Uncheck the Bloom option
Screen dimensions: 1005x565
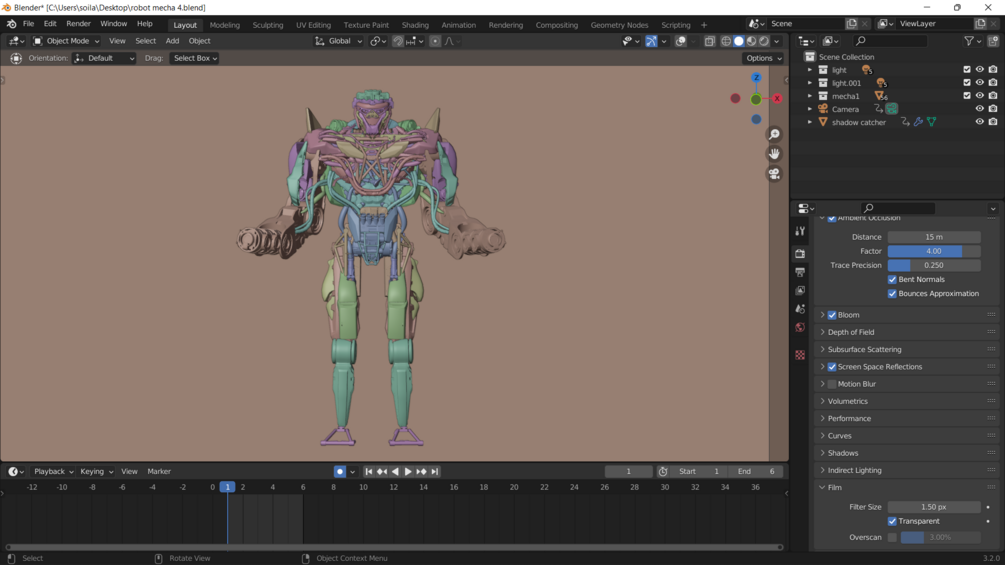point(832,315)
